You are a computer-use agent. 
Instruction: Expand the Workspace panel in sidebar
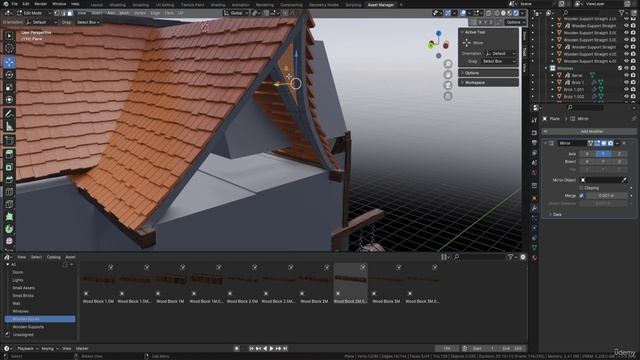[488, 82]
